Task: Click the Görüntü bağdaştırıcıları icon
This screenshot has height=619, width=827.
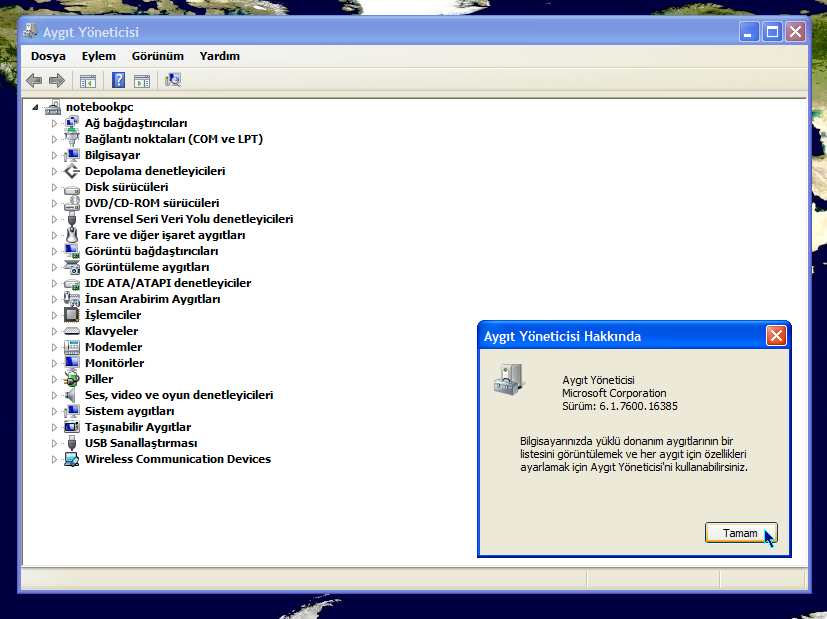Action: tap(72, 252)
